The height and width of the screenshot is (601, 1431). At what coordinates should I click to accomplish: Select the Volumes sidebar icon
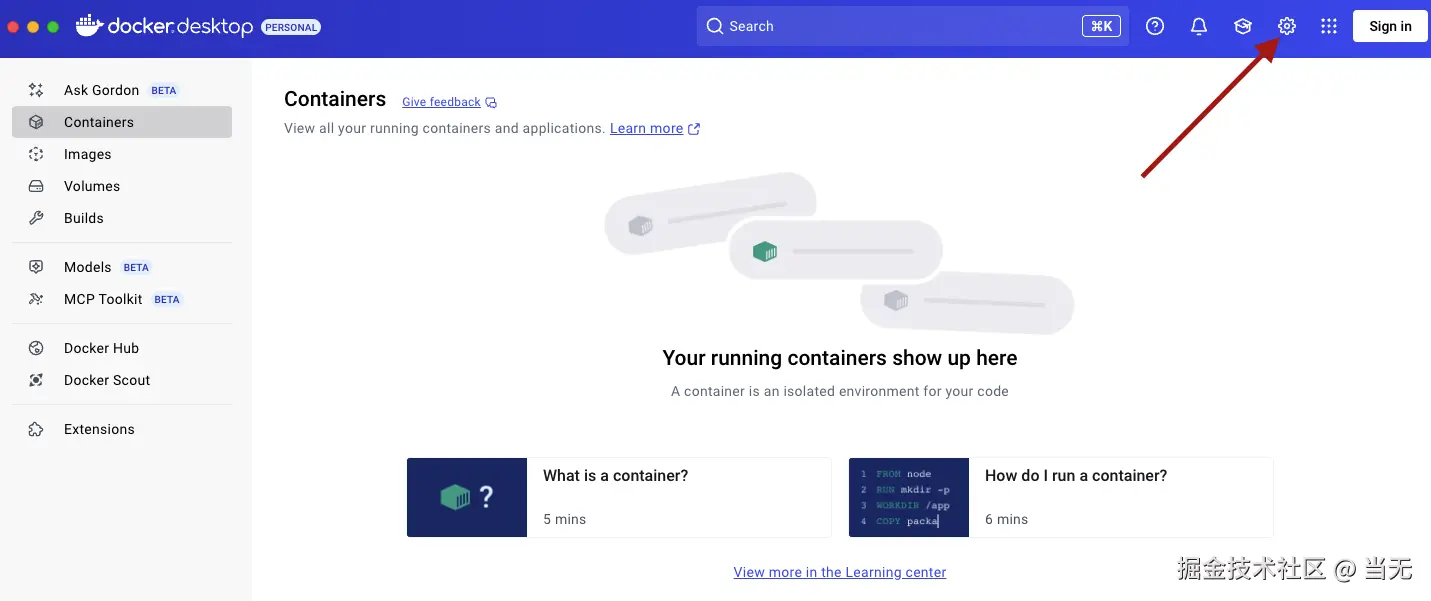click(x=92, y=186)
